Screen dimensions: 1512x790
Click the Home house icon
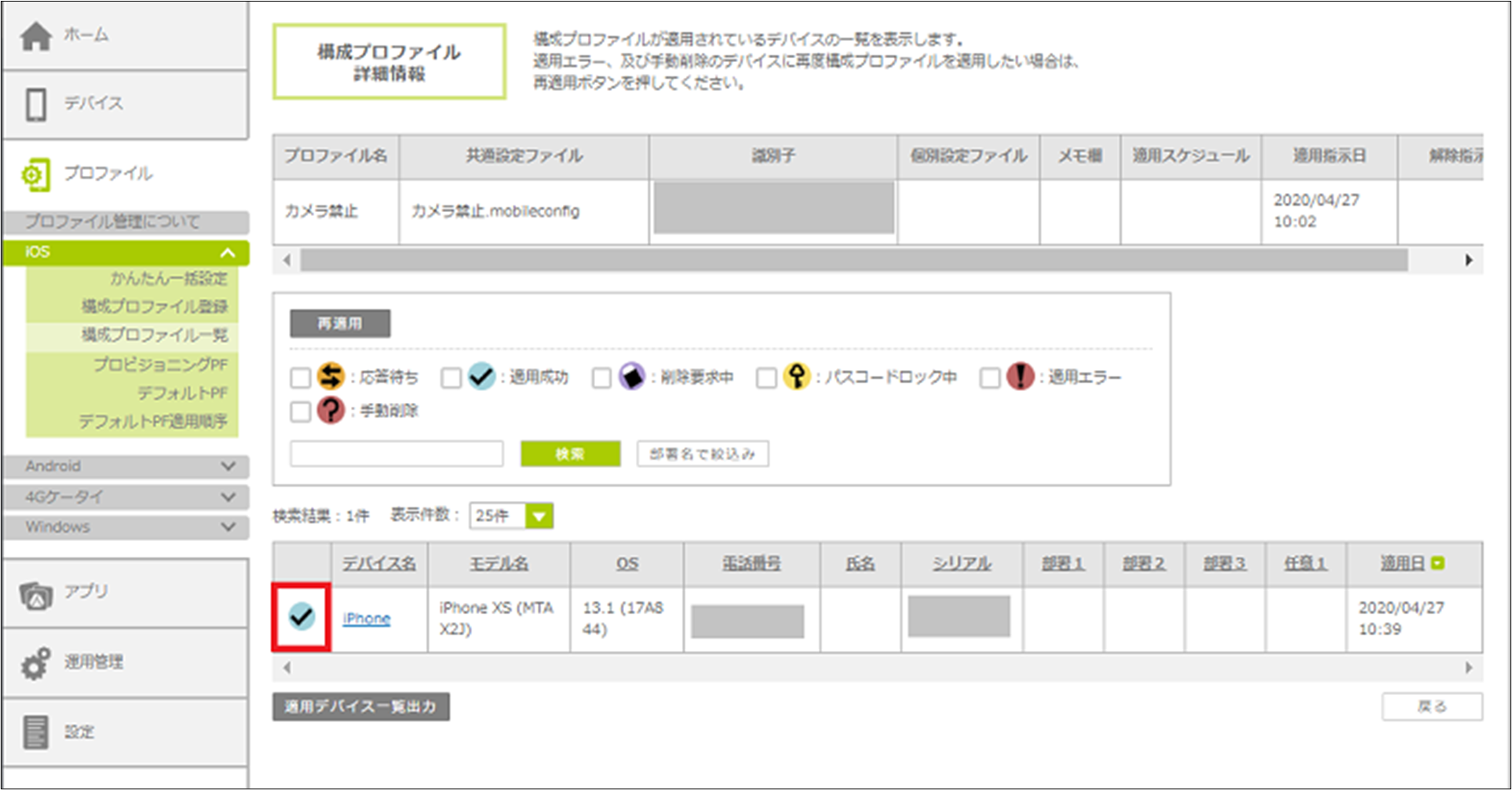(36, 35)
